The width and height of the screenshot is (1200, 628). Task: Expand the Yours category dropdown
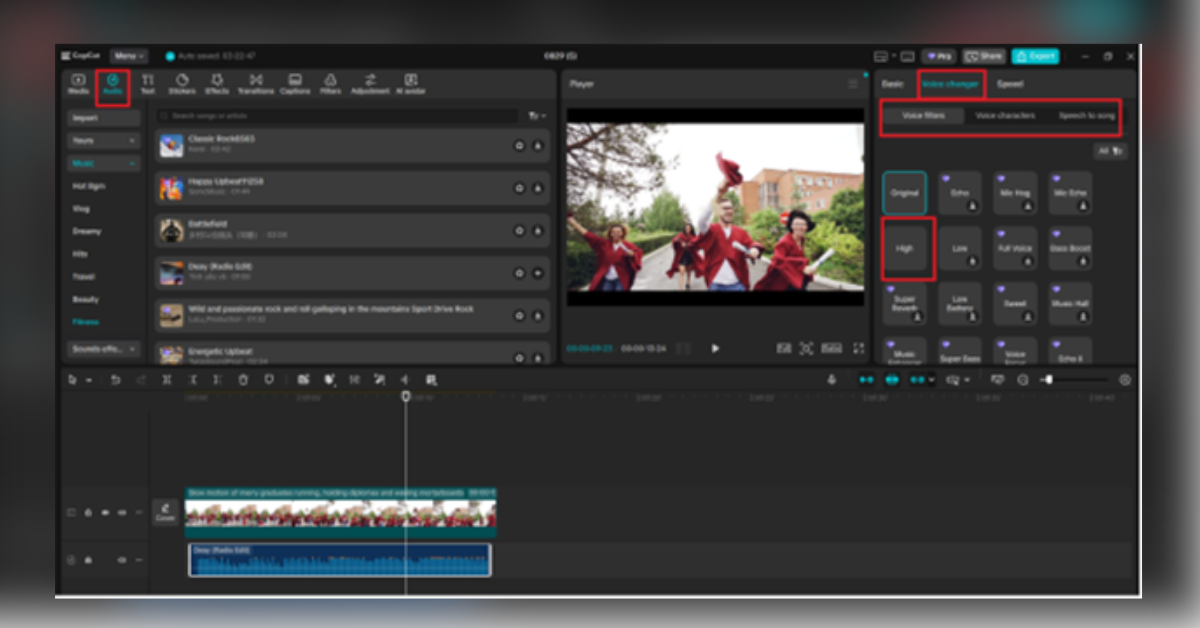tap(104, 141)
